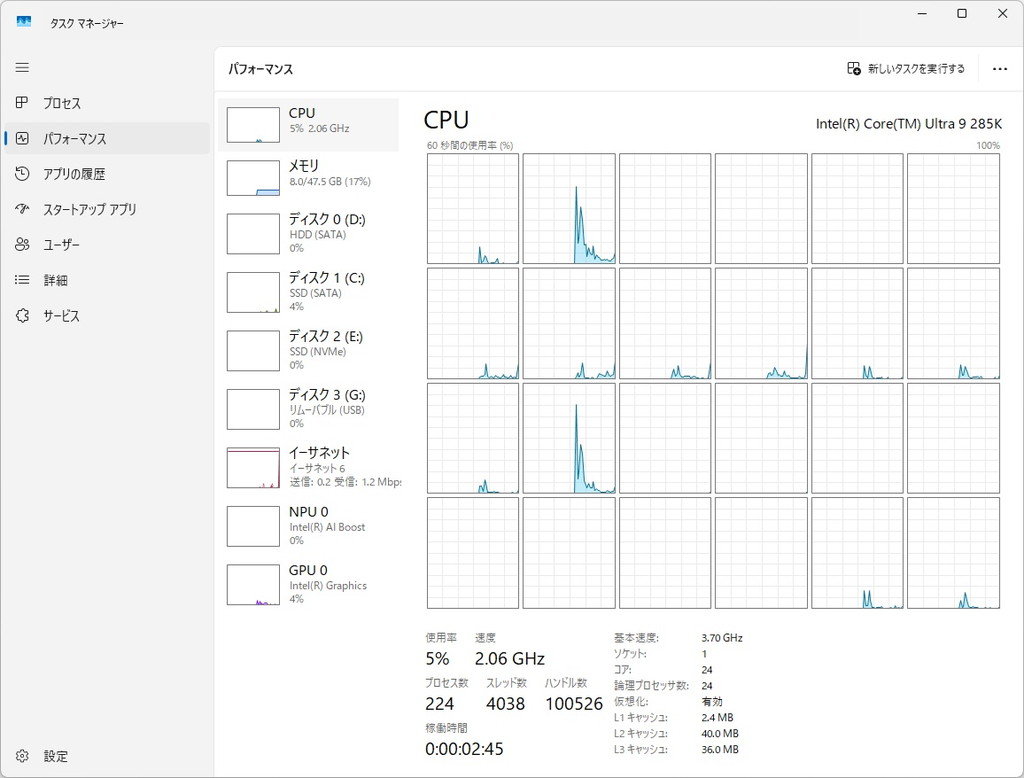Click the 36.0 MB L3 cache value
Viewport: 1024px width, 778px height.
coord(720,749)
